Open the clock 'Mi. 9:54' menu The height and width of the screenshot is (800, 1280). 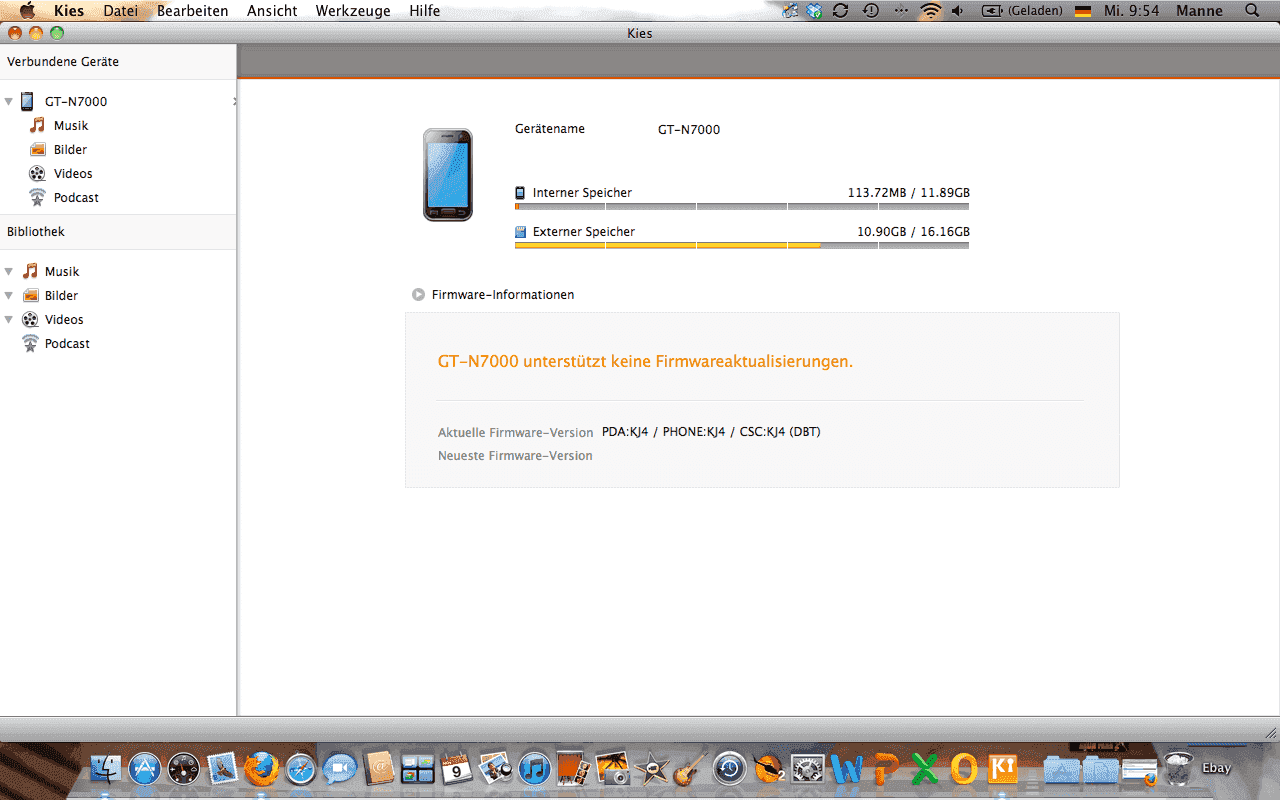coord(1132,11)
